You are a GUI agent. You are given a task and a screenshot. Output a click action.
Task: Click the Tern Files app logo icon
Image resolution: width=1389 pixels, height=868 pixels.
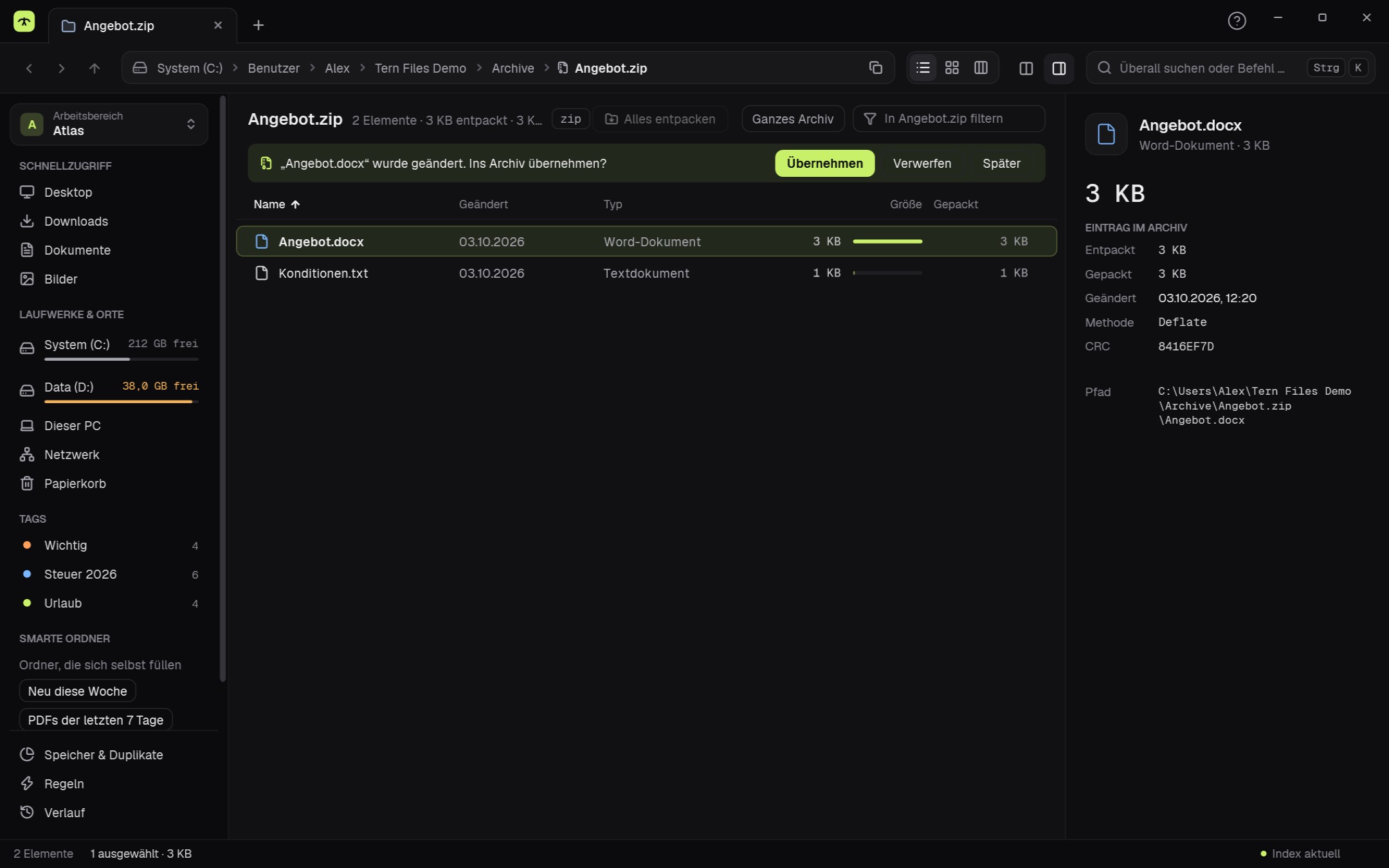click(24, 21)
